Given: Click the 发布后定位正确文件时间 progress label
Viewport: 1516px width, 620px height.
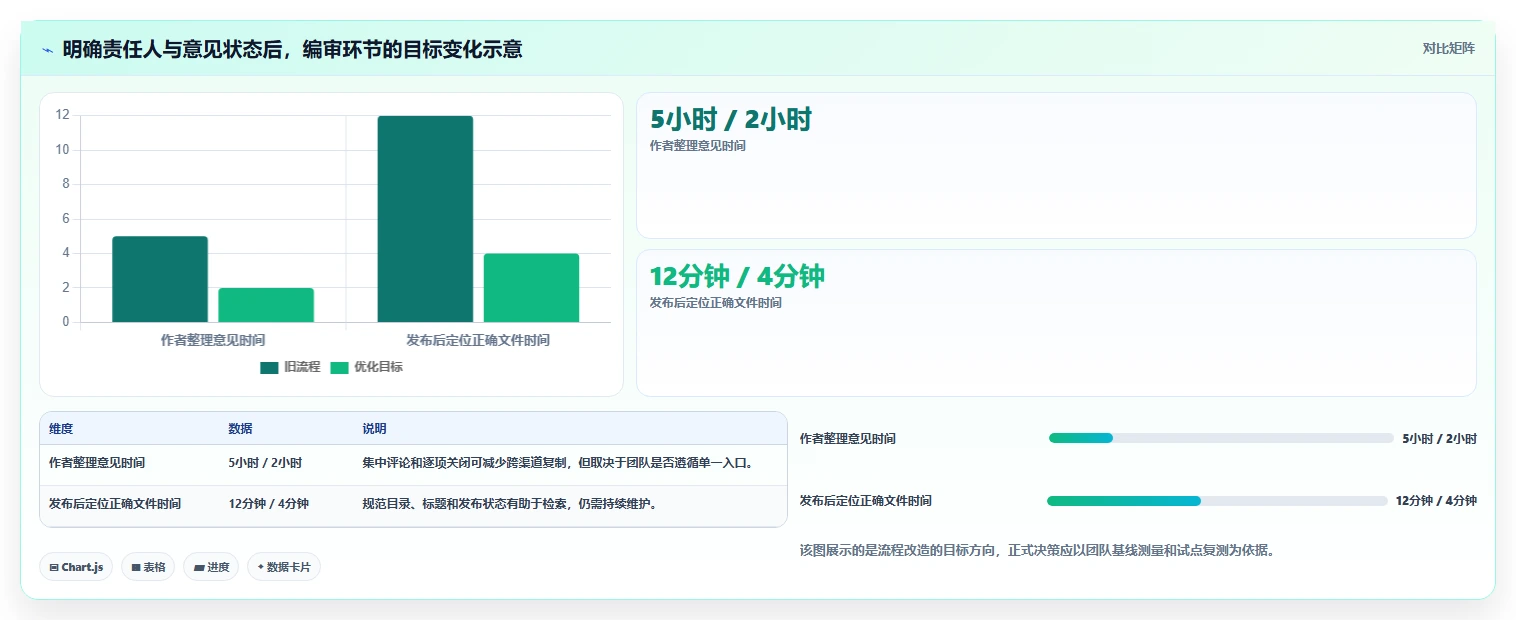Looking at the screenshot, I should click(866, 501).
